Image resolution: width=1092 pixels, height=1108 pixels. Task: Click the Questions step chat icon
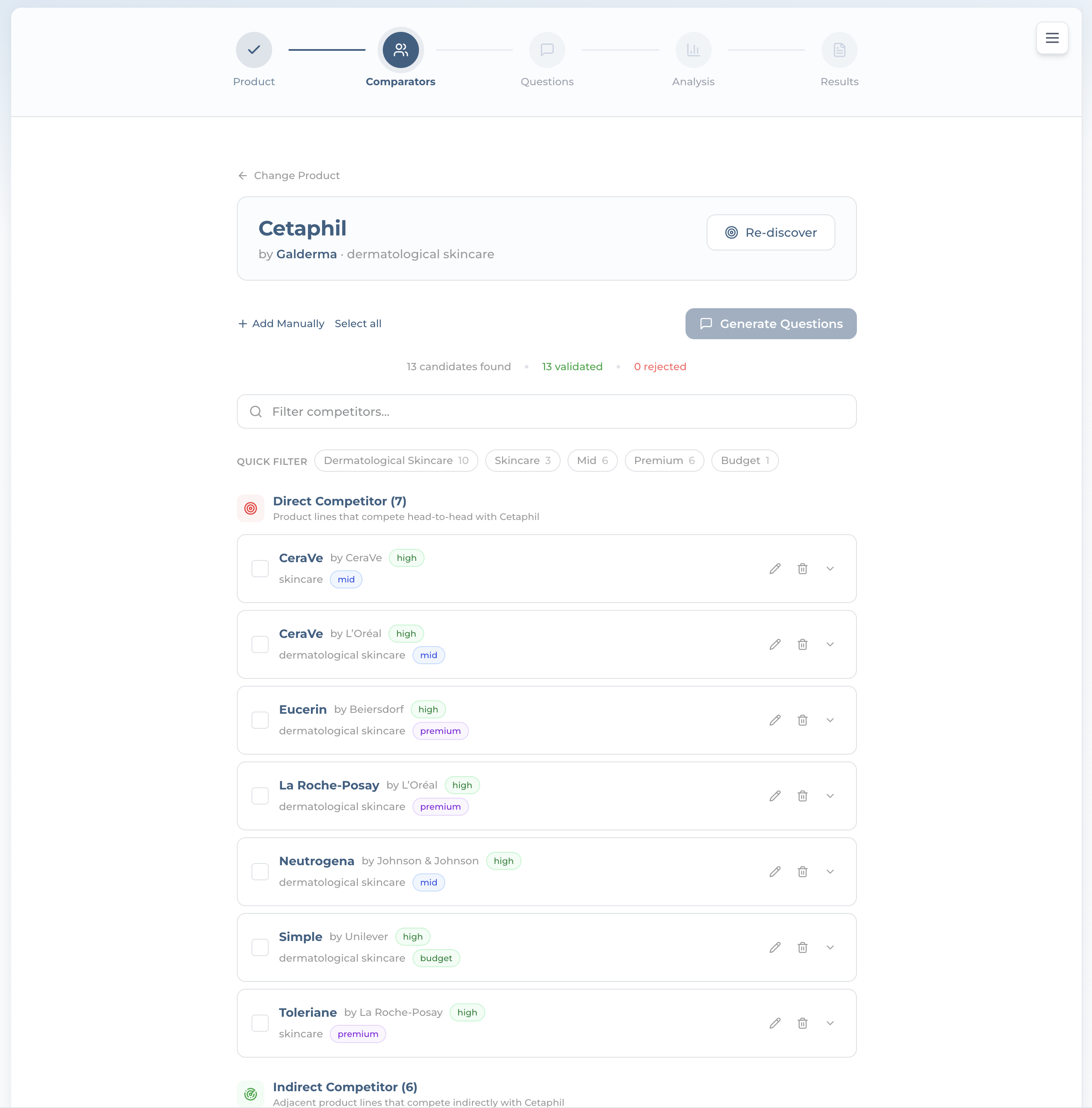[546, 50]
